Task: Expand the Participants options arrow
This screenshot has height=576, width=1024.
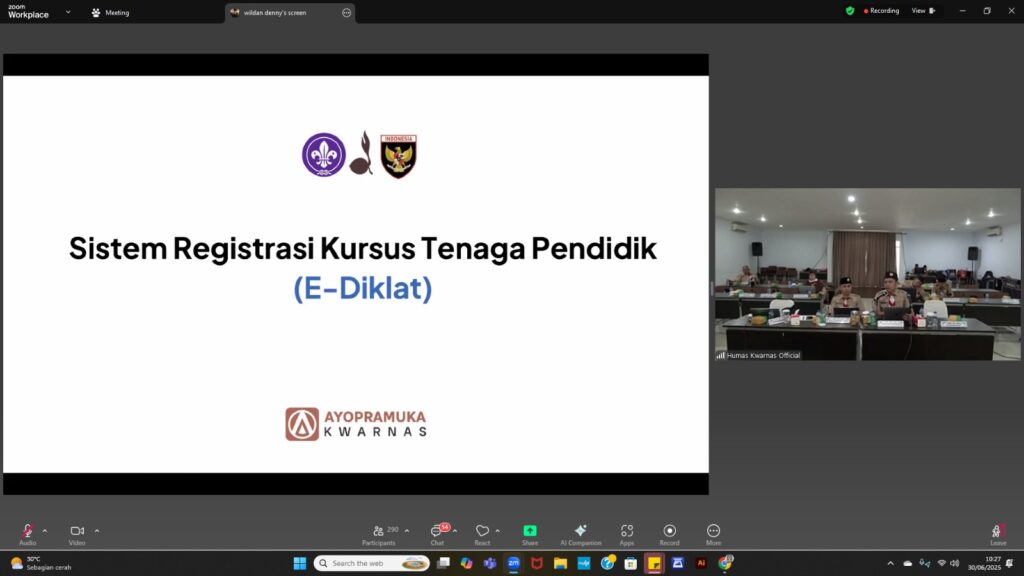Action: [x=407, y=531]
